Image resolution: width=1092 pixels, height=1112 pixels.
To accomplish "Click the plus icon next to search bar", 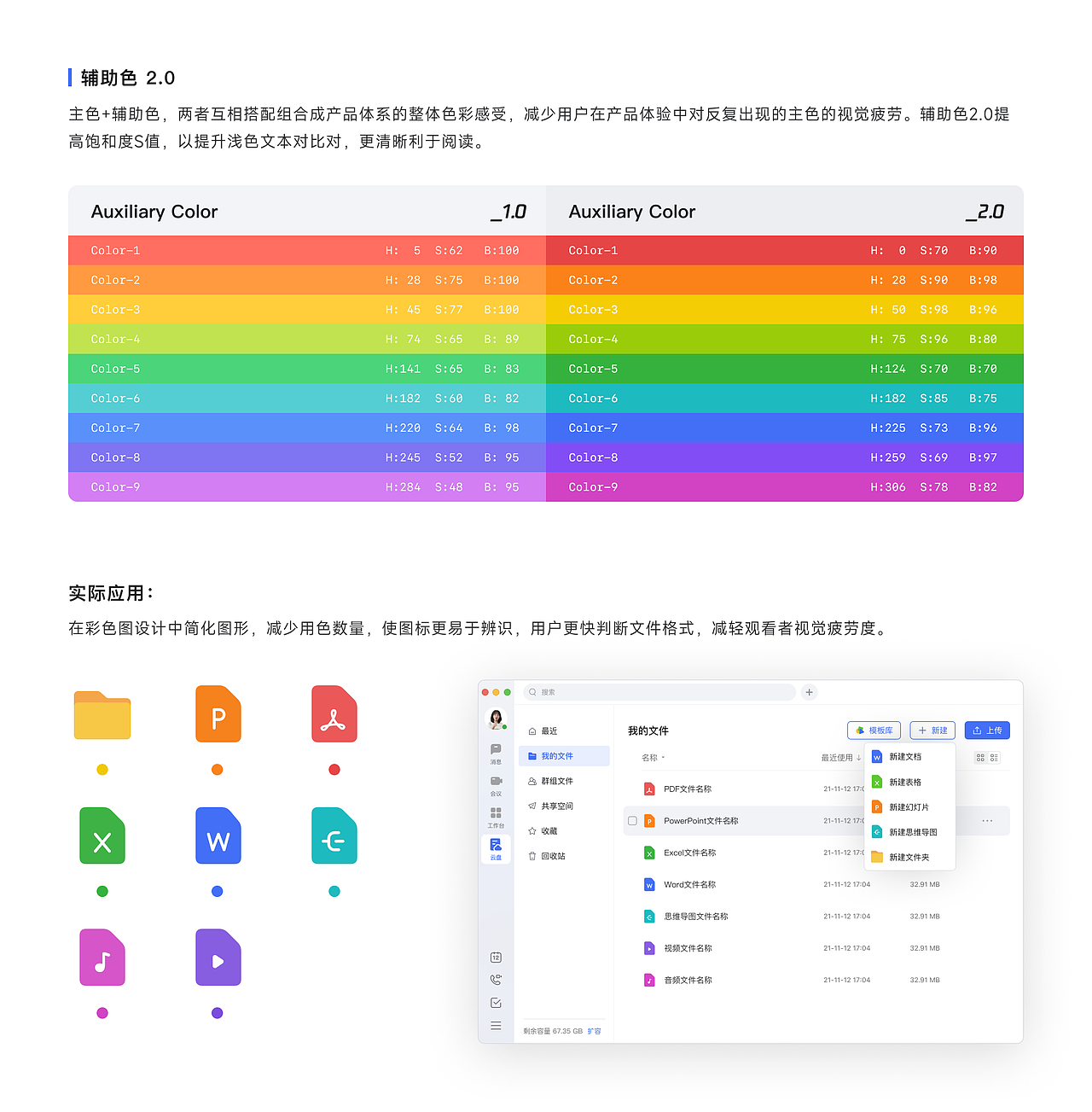I will coord(810,692).
